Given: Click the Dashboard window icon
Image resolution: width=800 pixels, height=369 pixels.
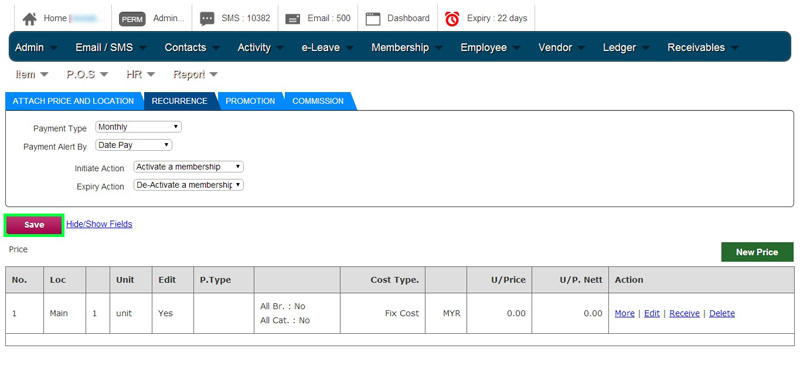Looking at the screenshot, I should (373, 19).
